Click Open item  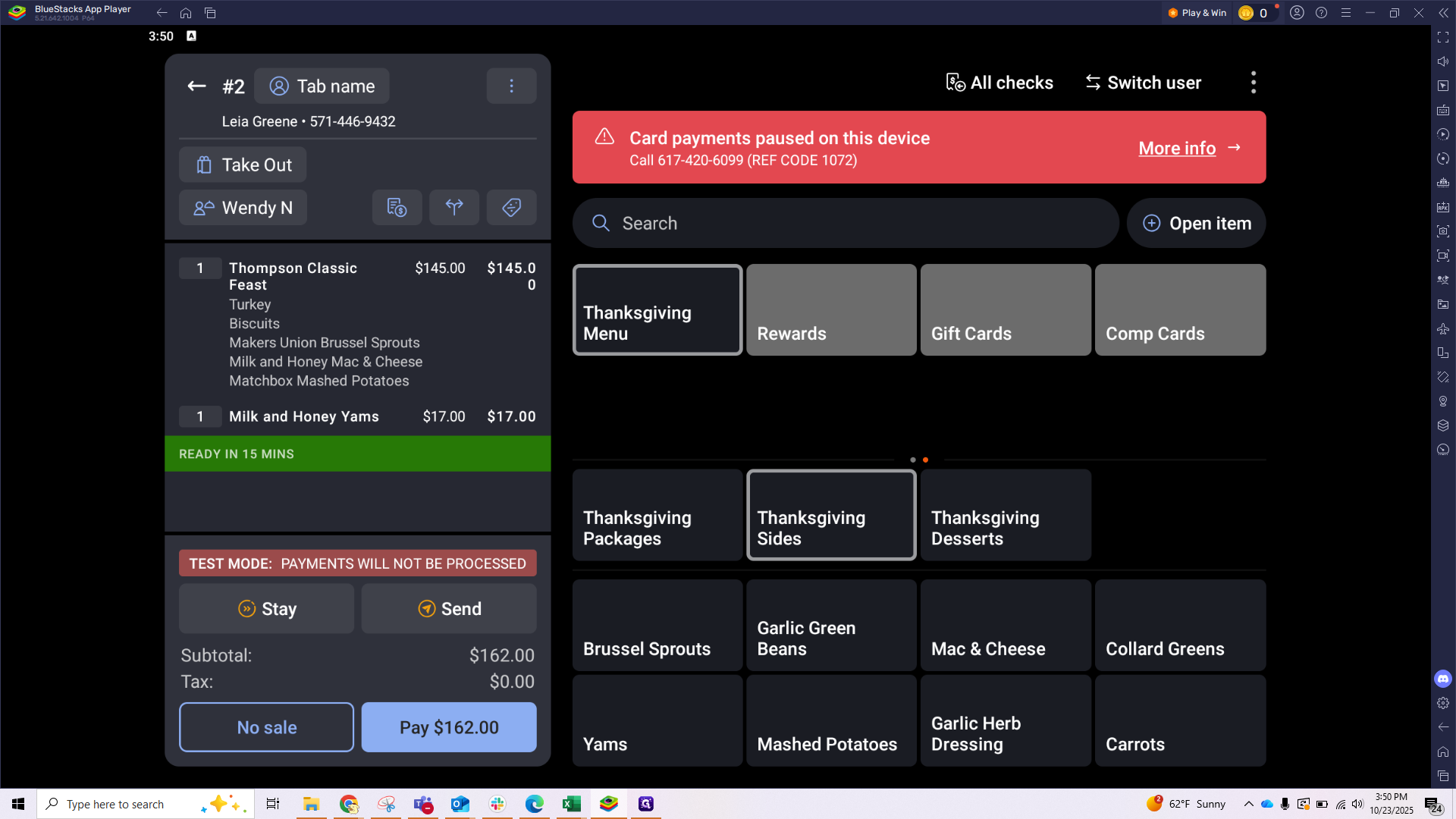(x=1196, y=223)
